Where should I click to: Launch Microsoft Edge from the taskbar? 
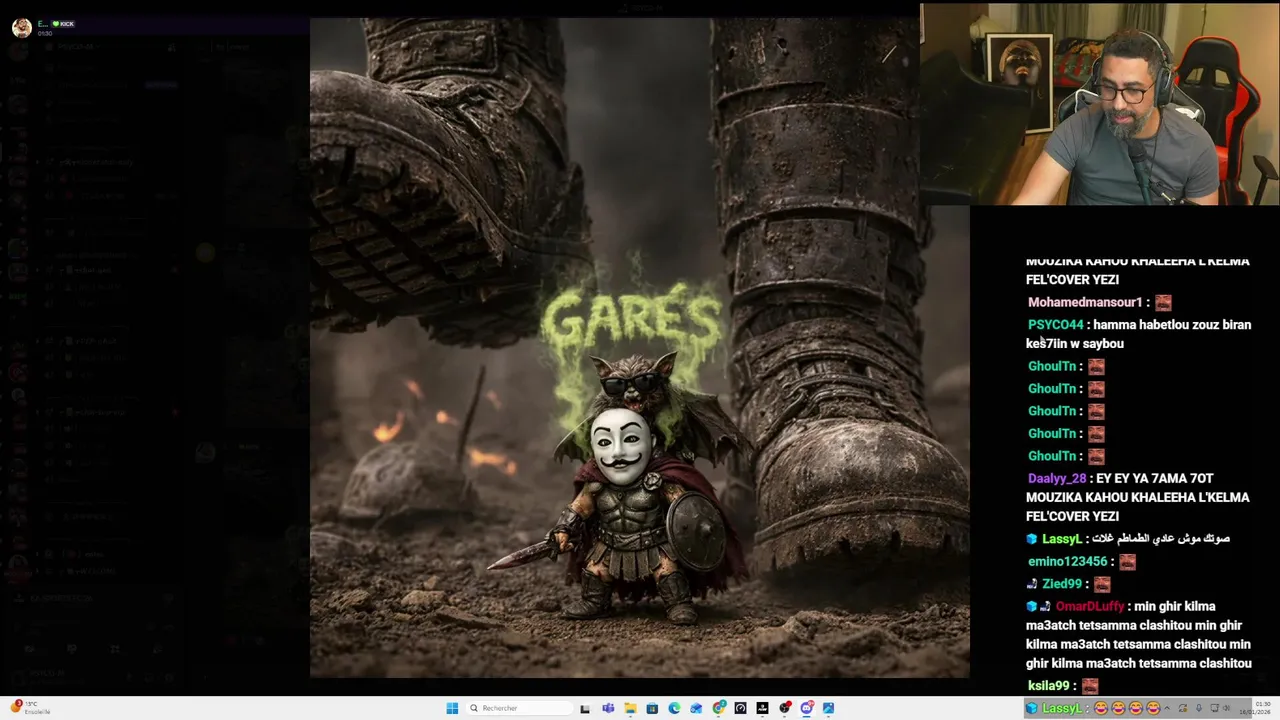click(x=674, y=708)
